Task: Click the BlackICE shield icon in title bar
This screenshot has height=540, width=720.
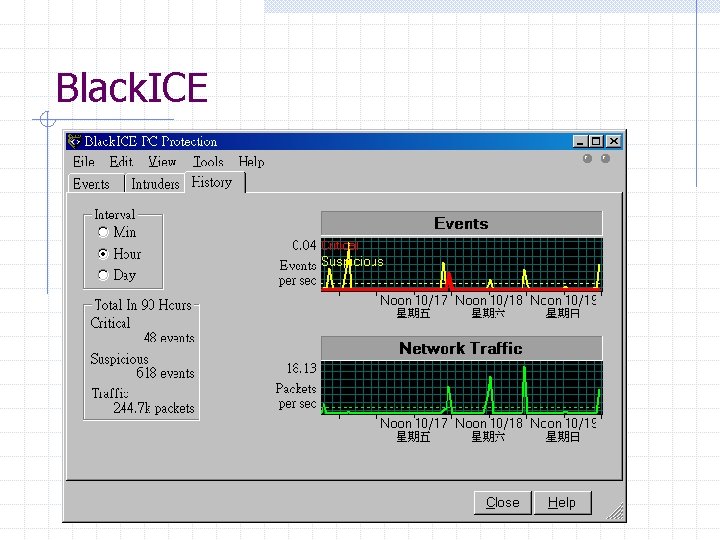Action: pos(74,141)
